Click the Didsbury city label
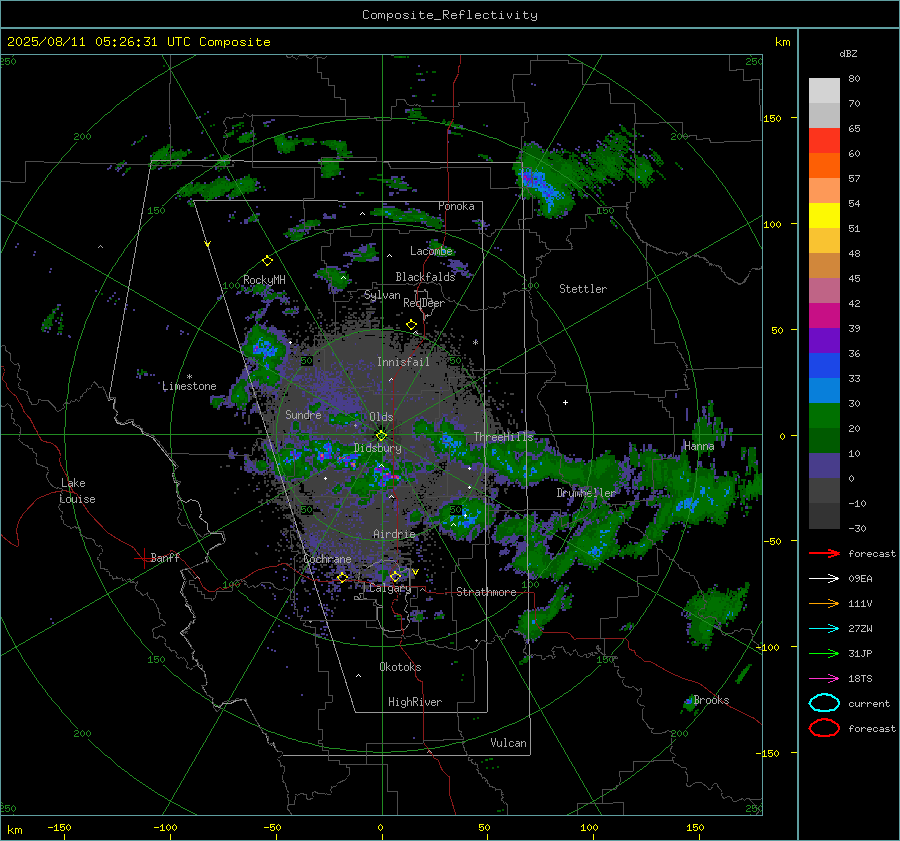The height and width of the screenshot is (841, 900). [377, 448]
